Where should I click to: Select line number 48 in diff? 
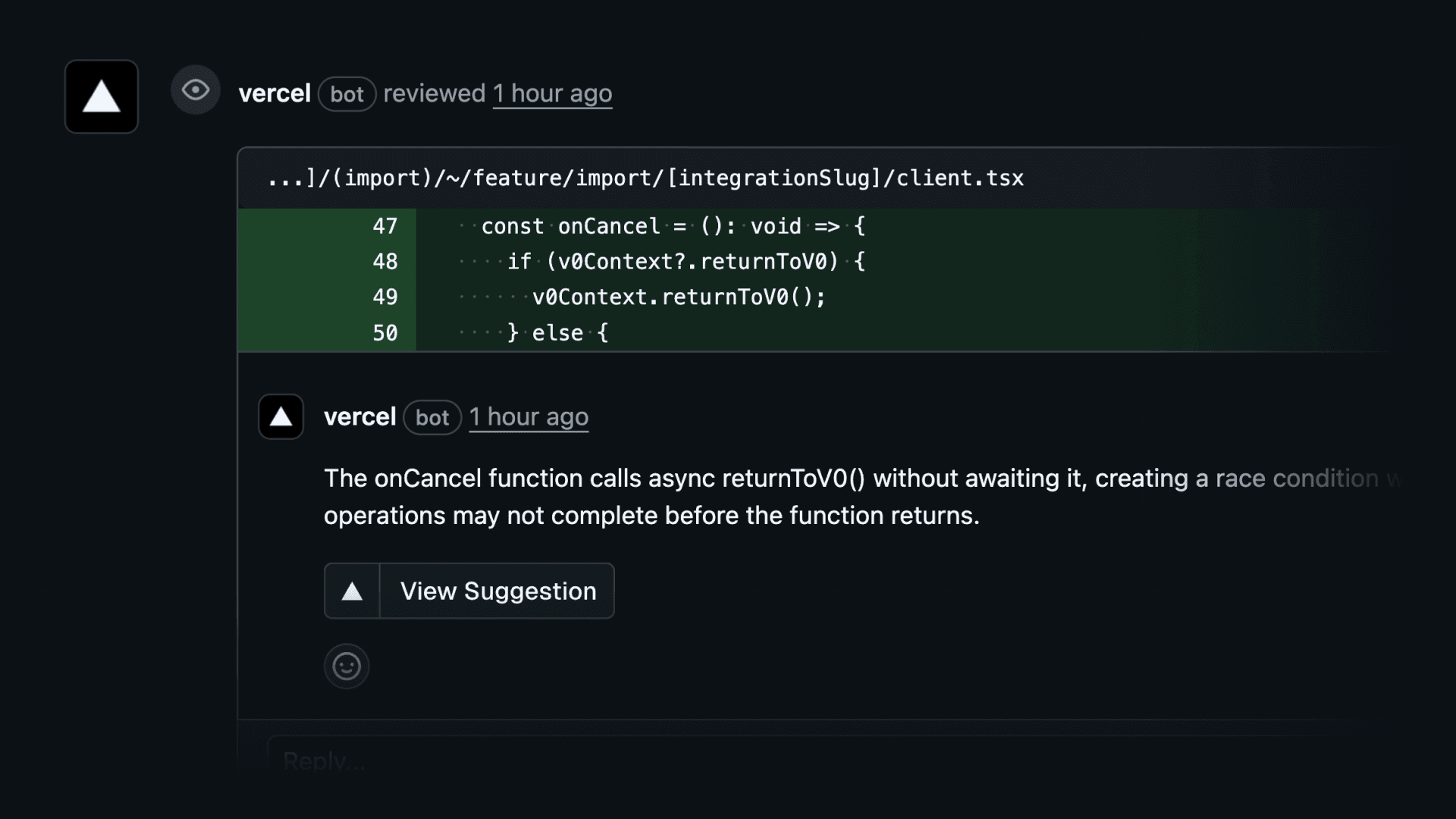pos(384,262)
